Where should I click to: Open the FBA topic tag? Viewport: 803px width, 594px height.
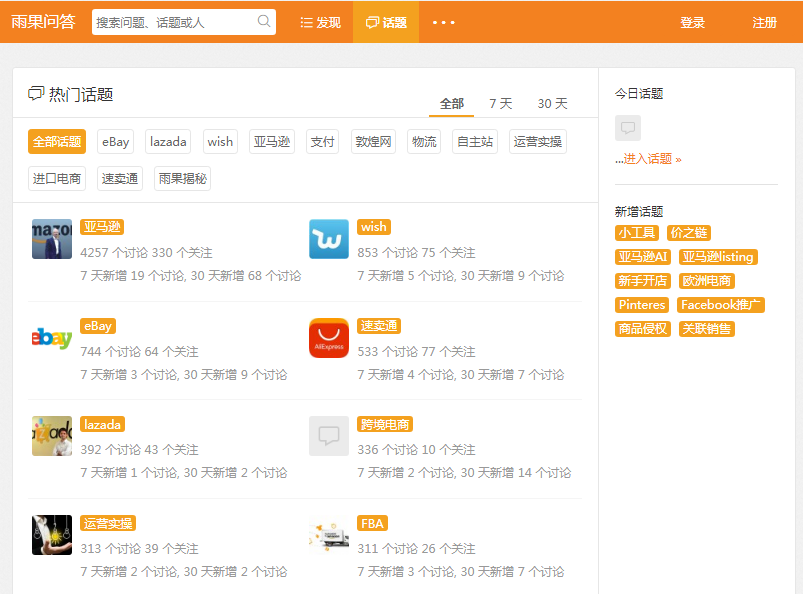click(x=372, y=523)
